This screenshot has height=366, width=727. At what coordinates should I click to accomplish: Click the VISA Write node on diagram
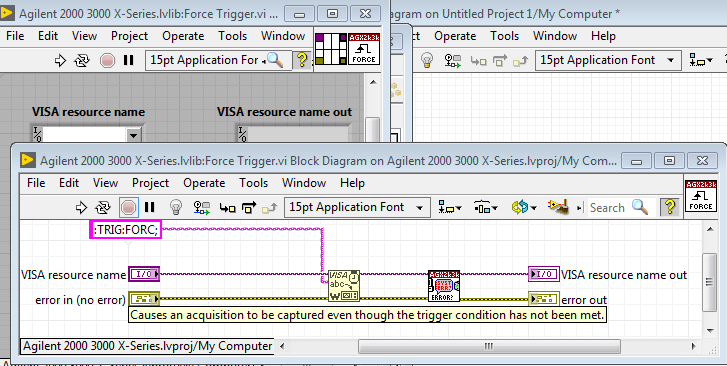click(x=344, y=286)
